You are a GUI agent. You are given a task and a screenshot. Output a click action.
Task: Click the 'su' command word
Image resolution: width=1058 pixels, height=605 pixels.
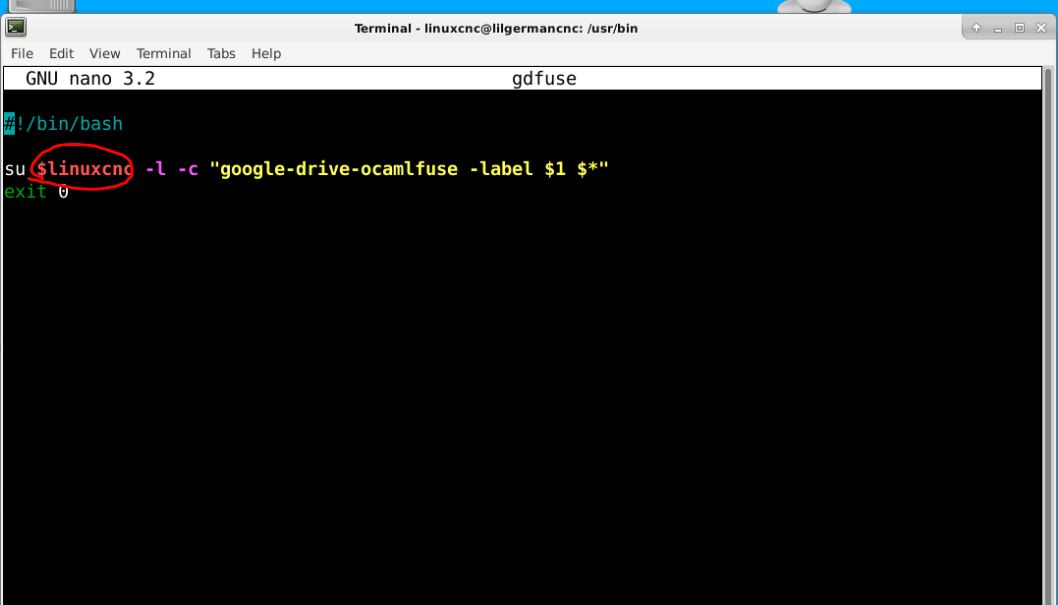(15, 169)
